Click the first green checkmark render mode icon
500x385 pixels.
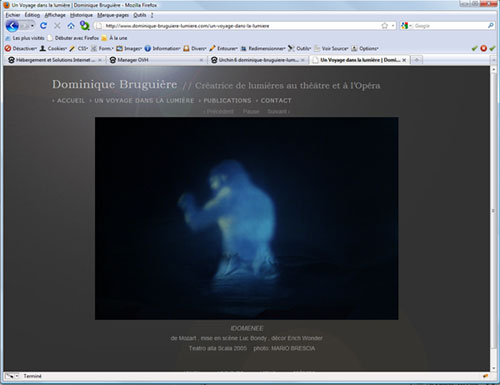(475, 49)
